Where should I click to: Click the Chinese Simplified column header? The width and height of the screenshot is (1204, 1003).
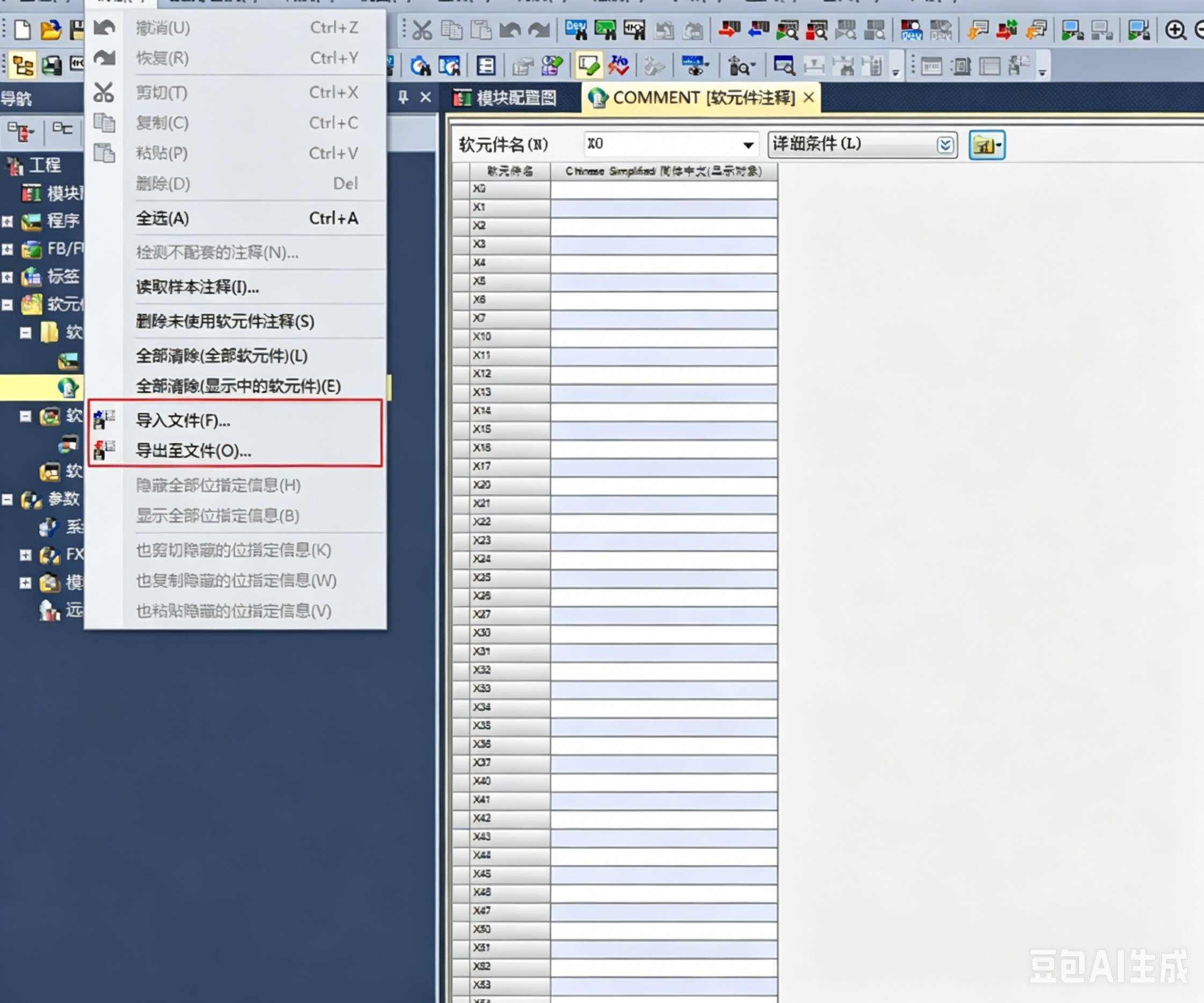point(664,171)
